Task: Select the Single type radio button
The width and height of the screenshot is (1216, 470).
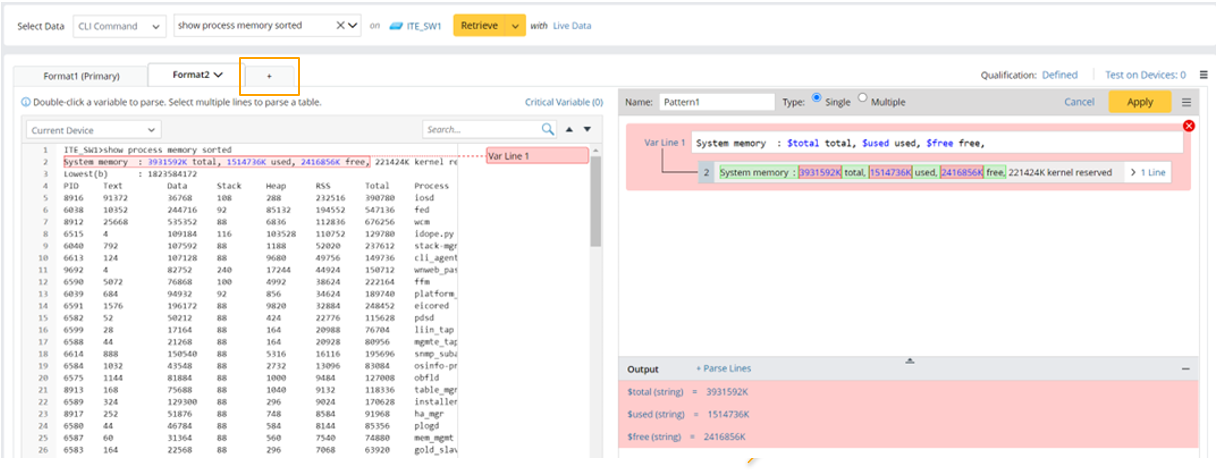Action: [x=817, y=98]
